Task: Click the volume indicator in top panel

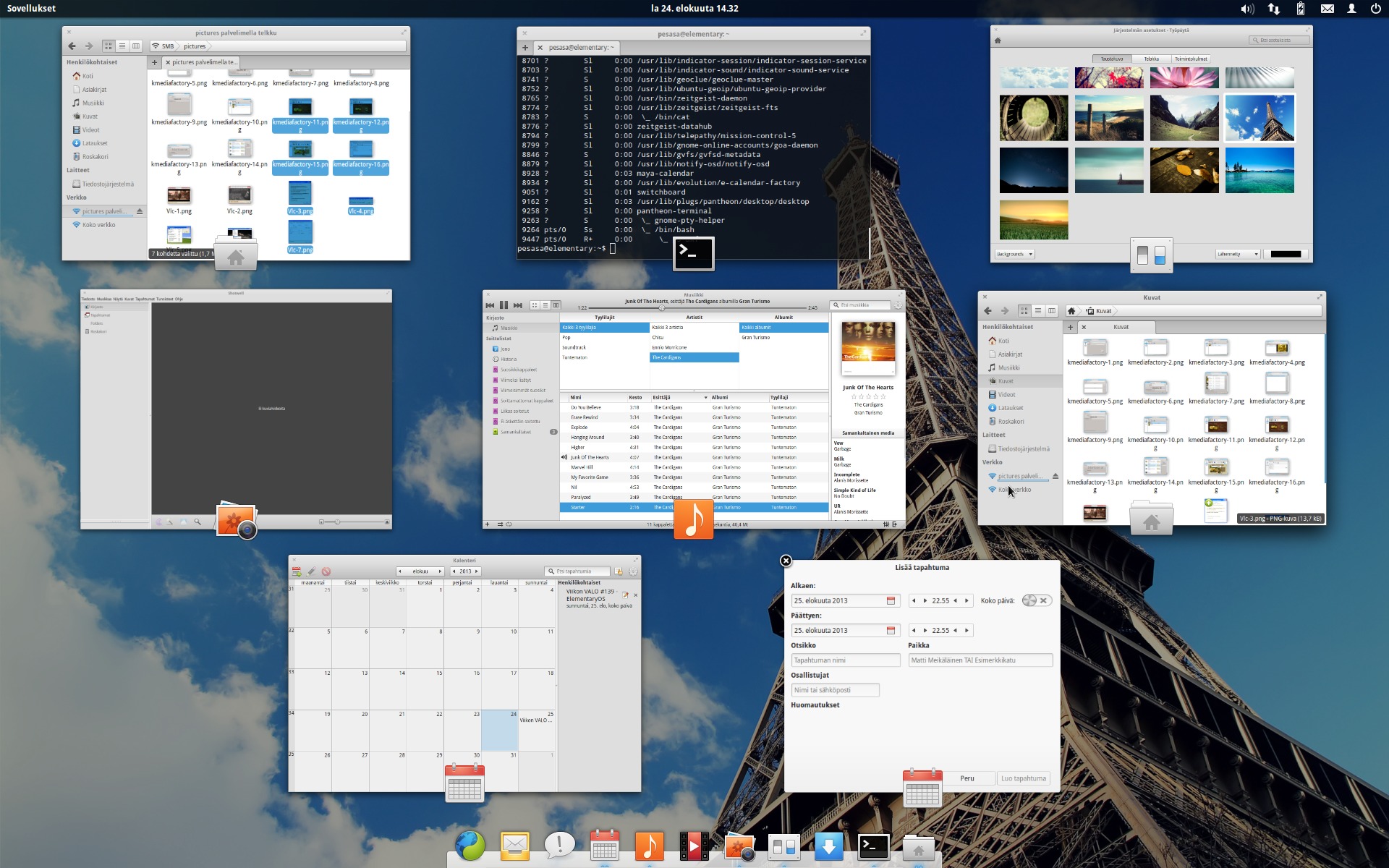Action: tap(1247, 9)
